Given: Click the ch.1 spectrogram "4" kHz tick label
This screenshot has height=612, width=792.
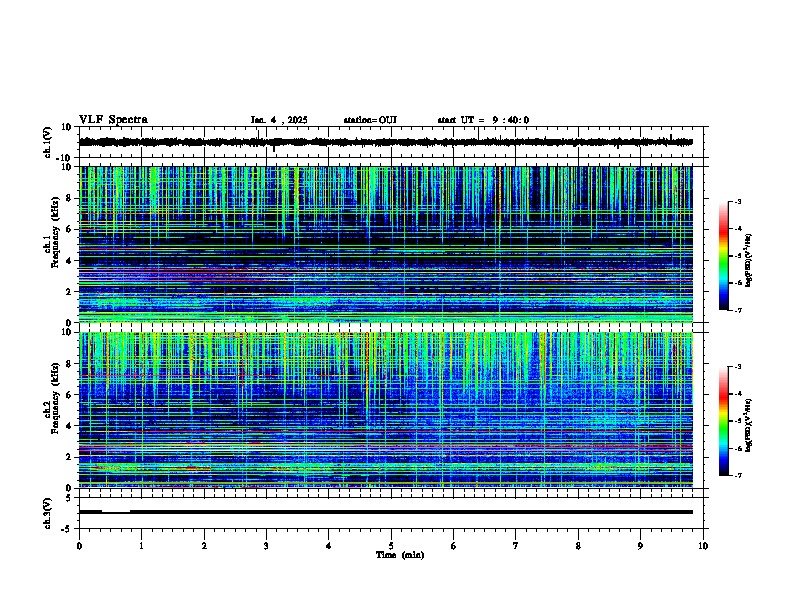Looking at the screenshot, I should click(69, 261).
